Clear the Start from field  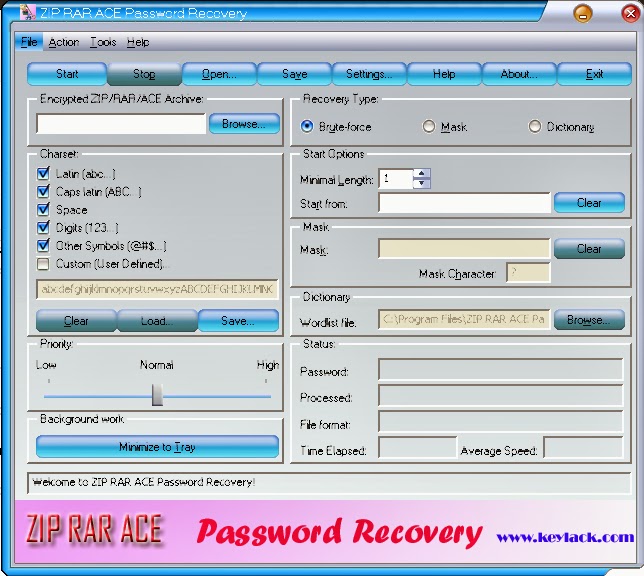pos(589,203)
